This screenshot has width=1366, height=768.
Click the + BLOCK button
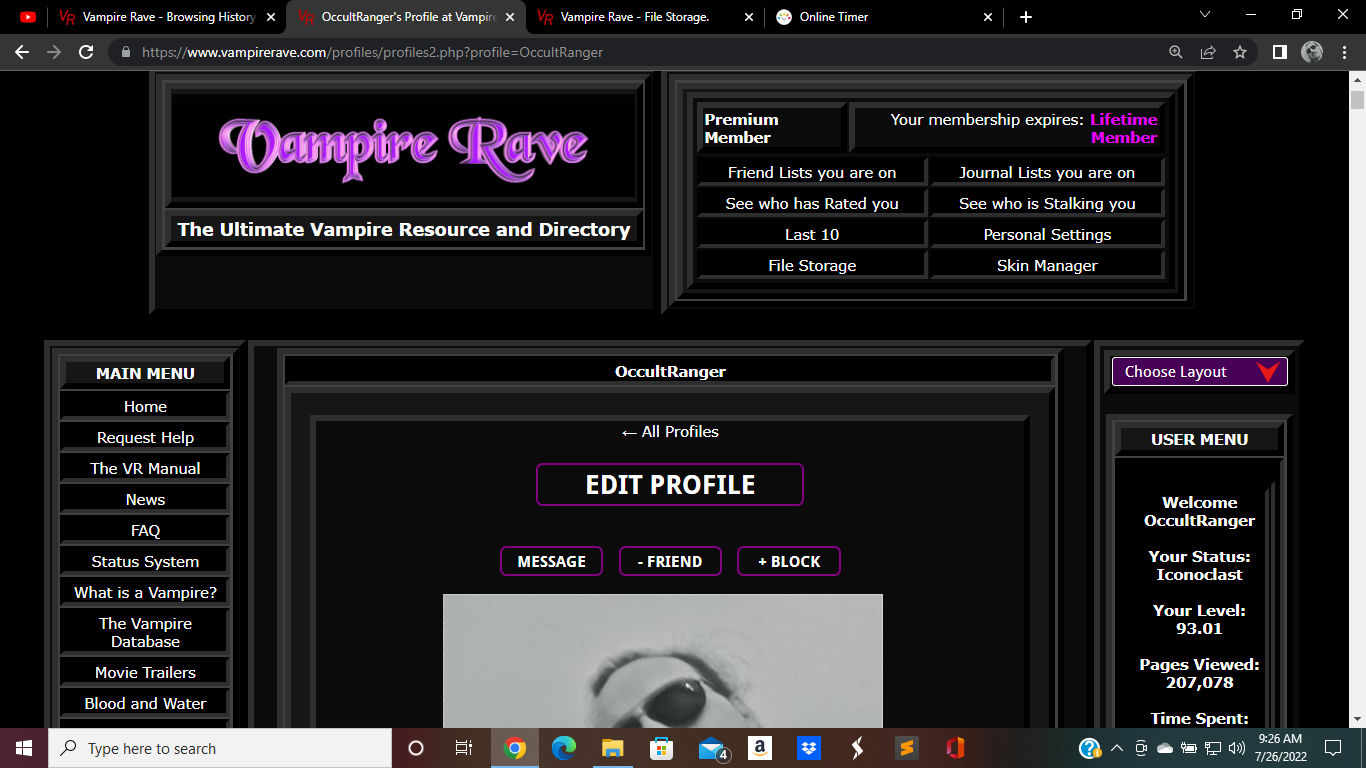(789, 561)
